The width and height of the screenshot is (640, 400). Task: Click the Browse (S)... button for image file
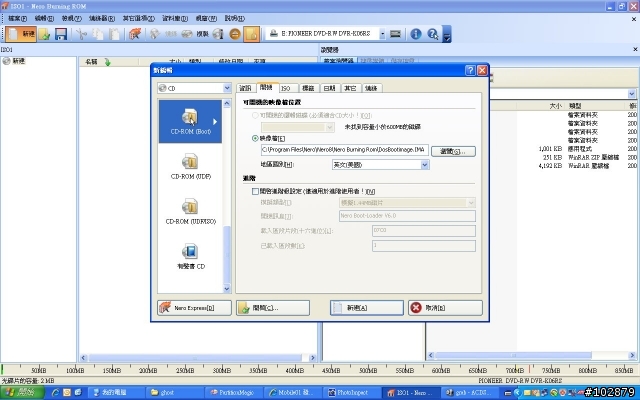coord(453,151)
